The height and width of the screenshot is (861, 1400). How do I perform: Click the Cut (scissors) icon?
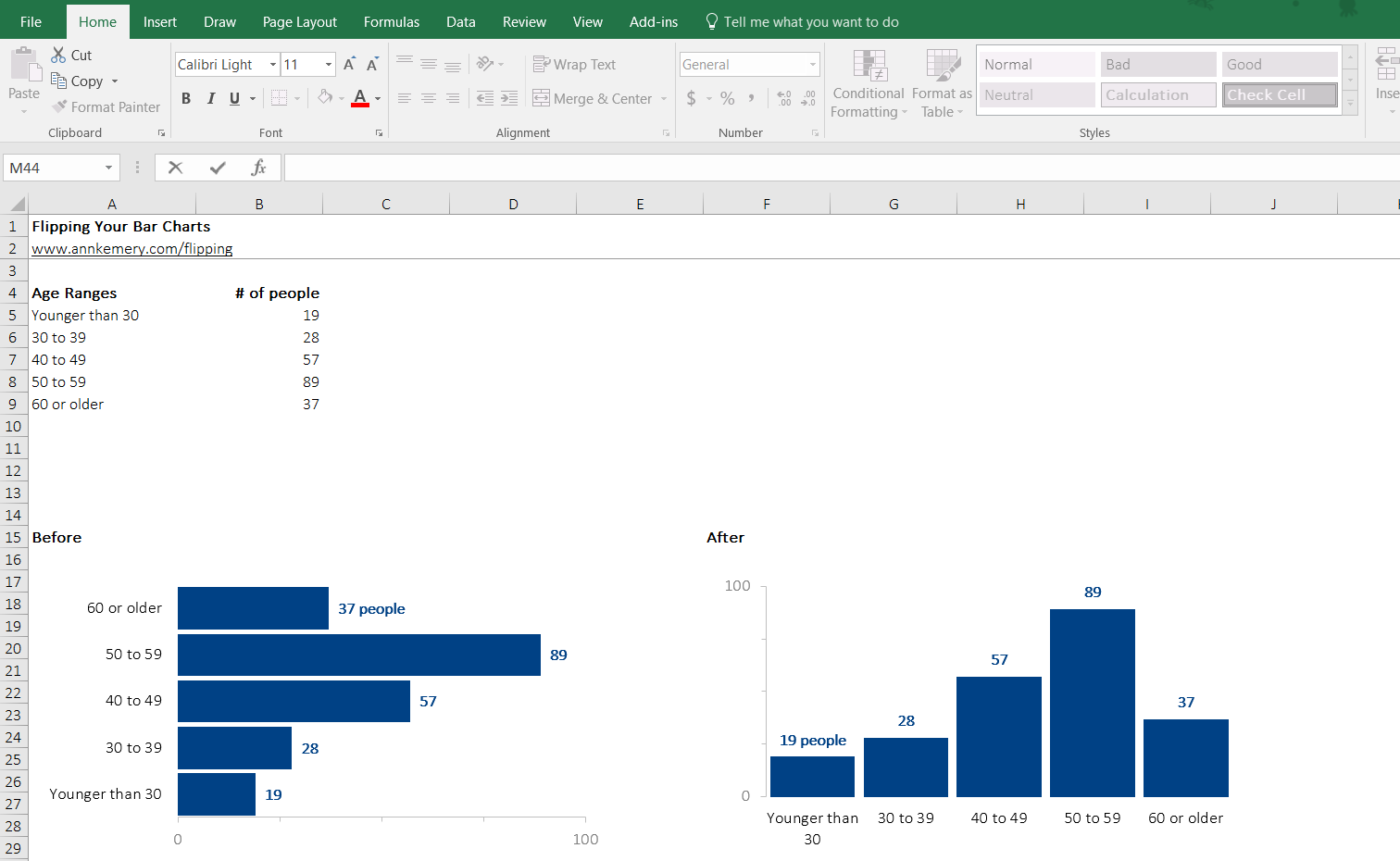[57, 55]
